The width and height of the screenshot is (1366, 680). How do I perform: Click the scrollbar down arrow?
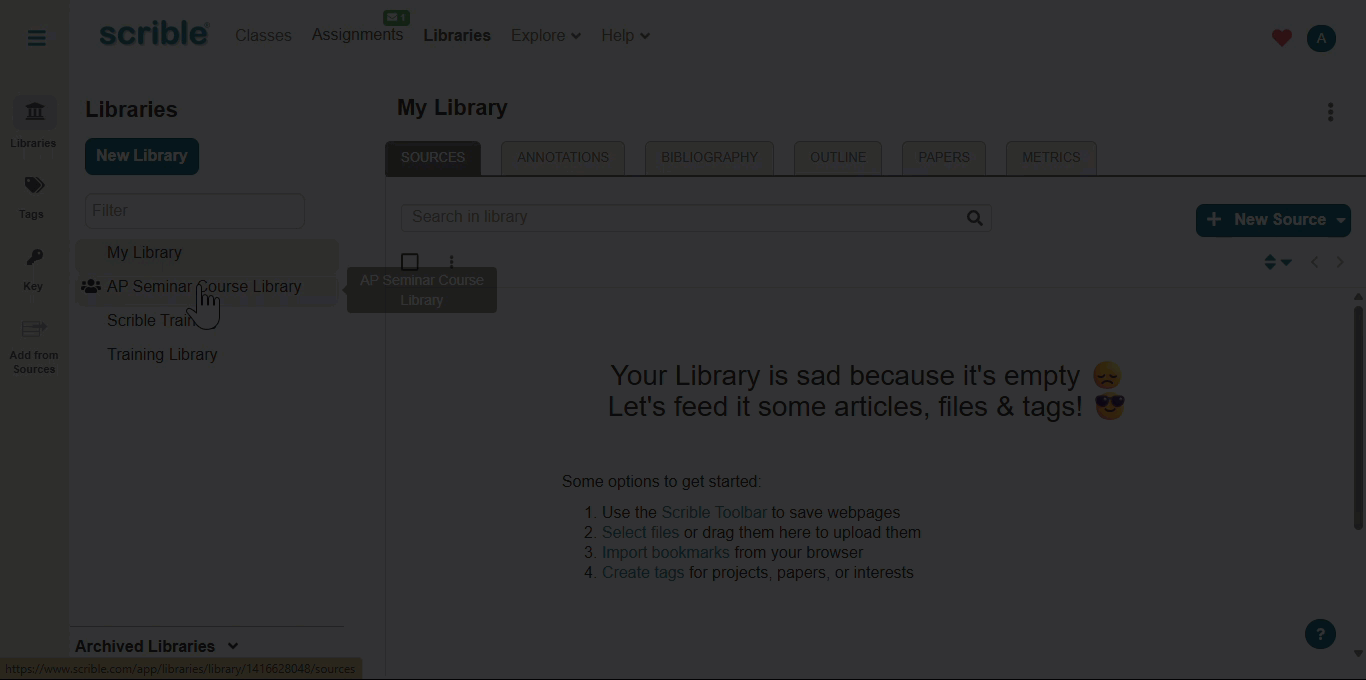point(1358,654)
